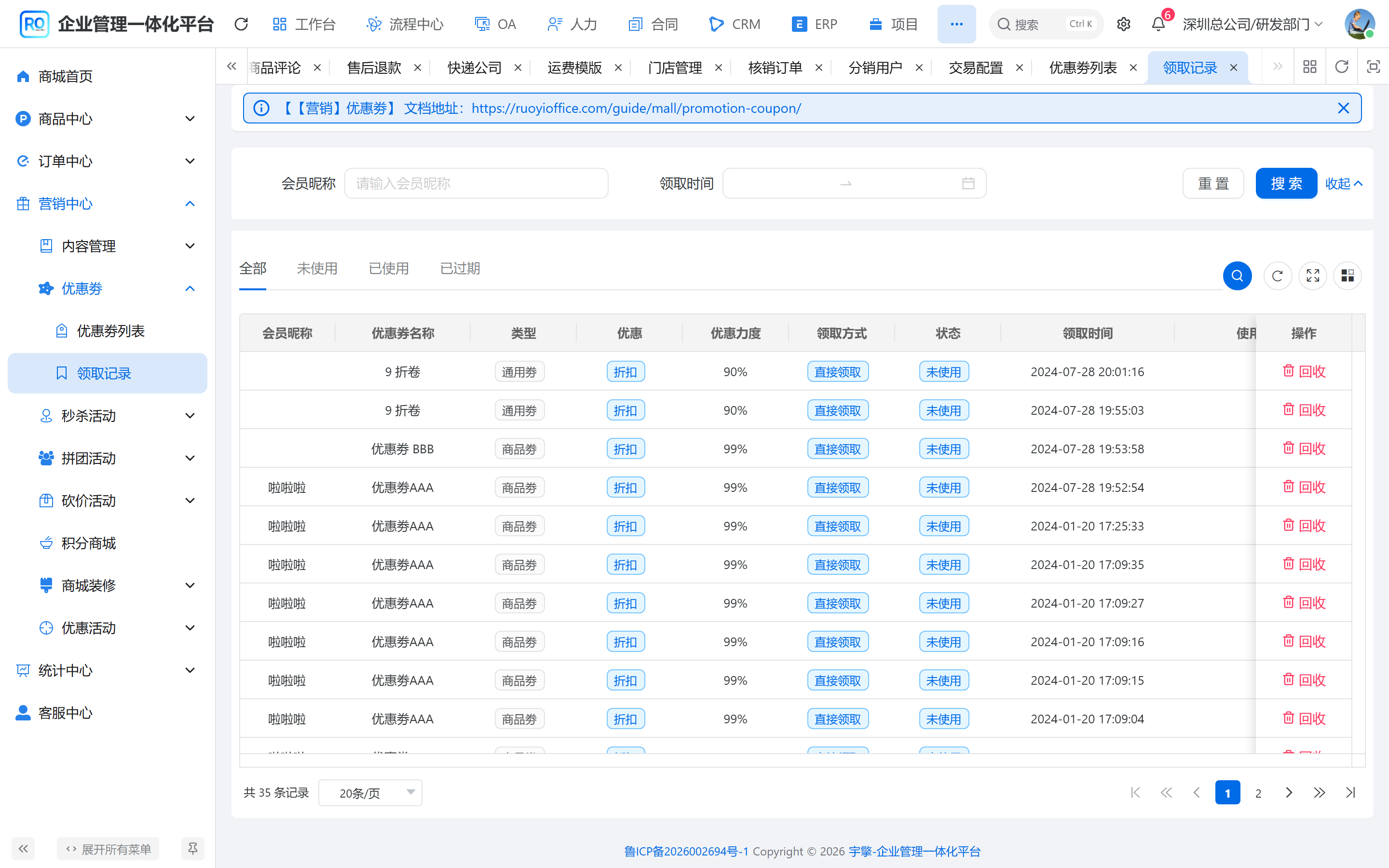Click the blue table search toggle icon
The image size is (1389, 868).
1237,275
